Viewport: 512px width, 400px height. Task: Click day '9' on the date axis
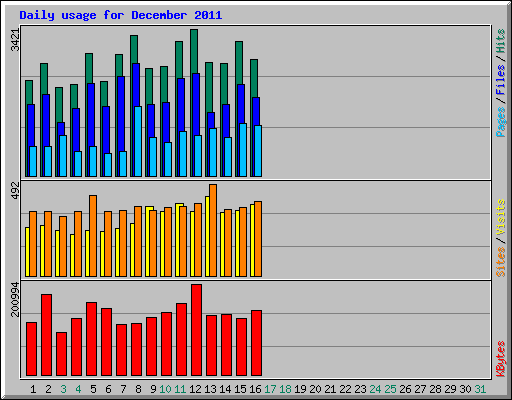tap(153, 389)
